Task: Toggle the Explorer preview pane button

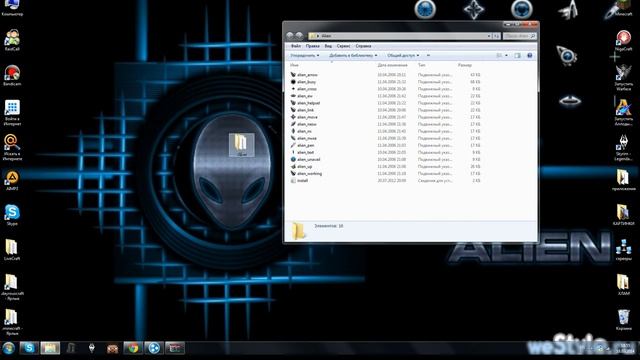Action: (517, 56)
